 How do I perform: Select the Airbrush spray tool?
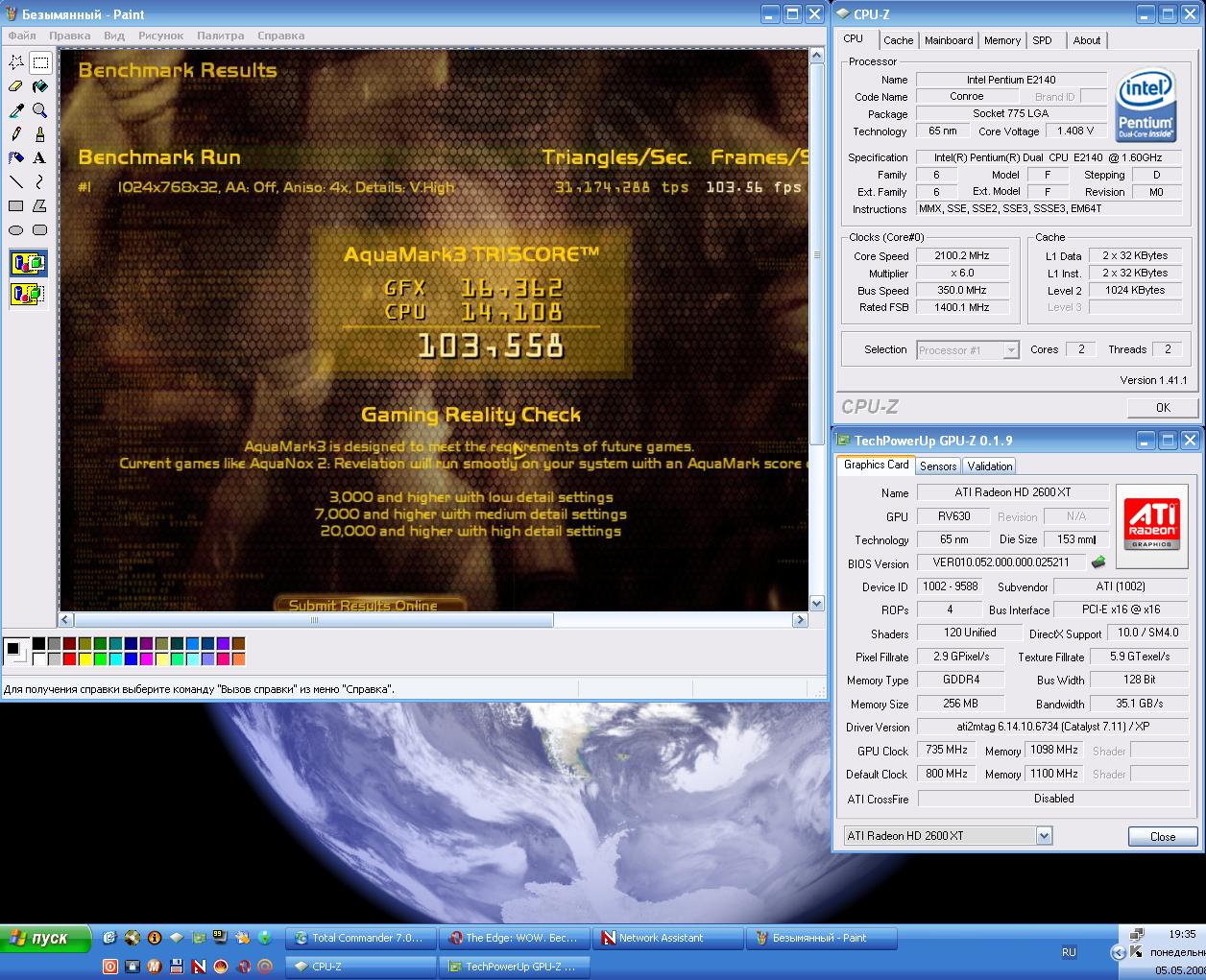(x=16, y=157)
